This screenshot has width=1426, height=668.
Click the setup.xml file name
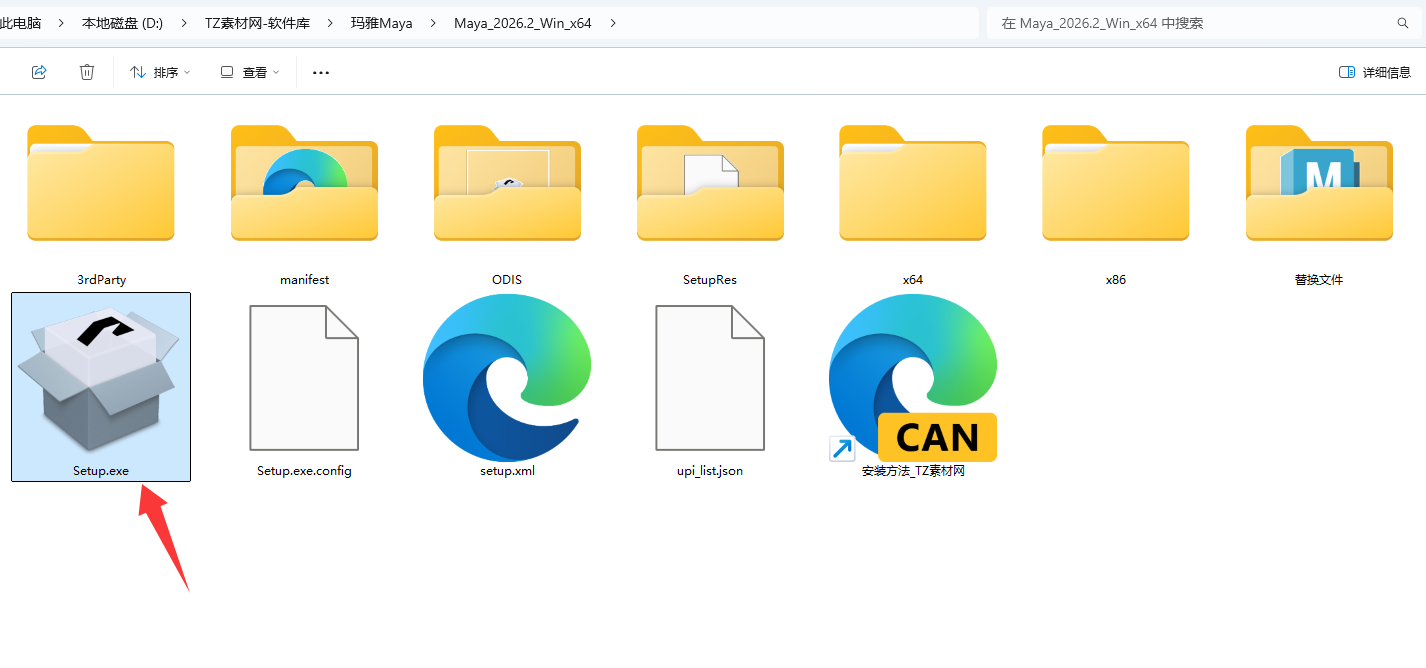point(507,470)
